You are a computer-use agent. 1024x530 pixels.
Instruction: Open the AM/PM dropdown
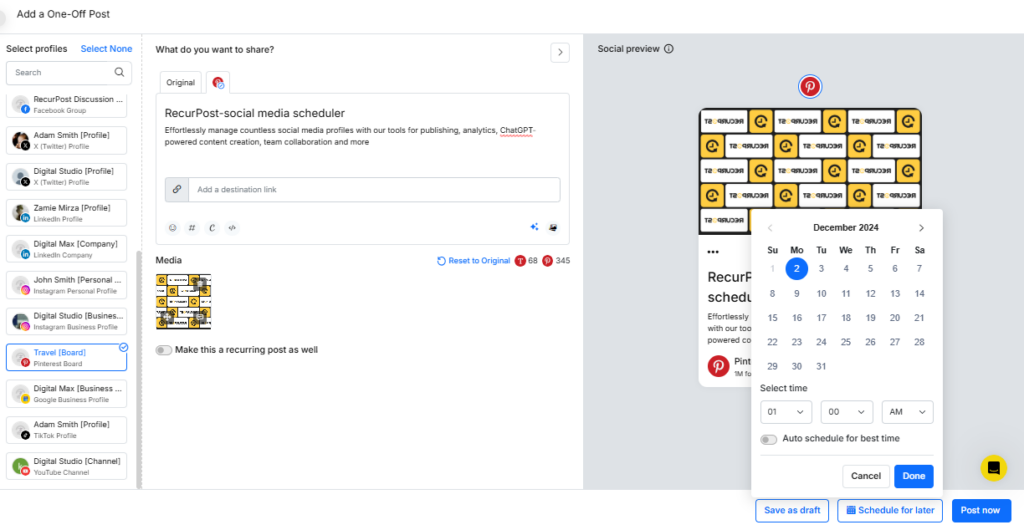point(908,412)
